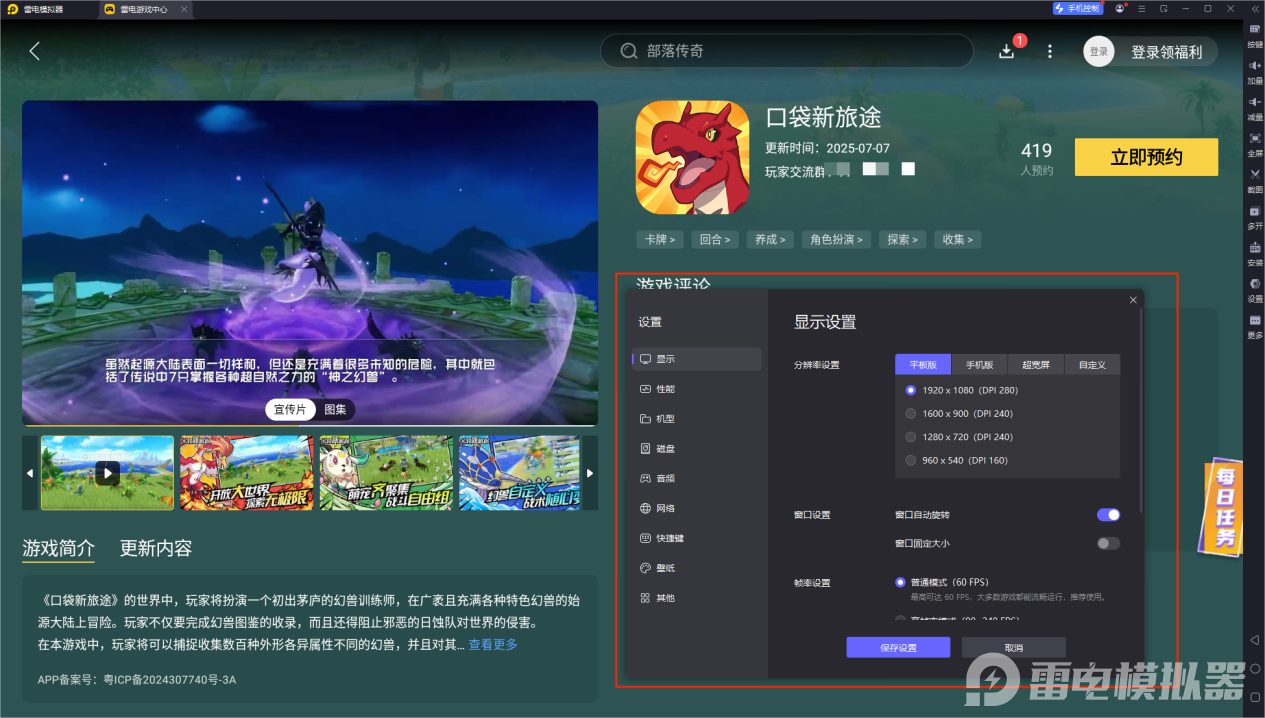Switch to 超宽屏 resolution tab
This screenshot has width=1265, height=718.
coord(1036,365)
